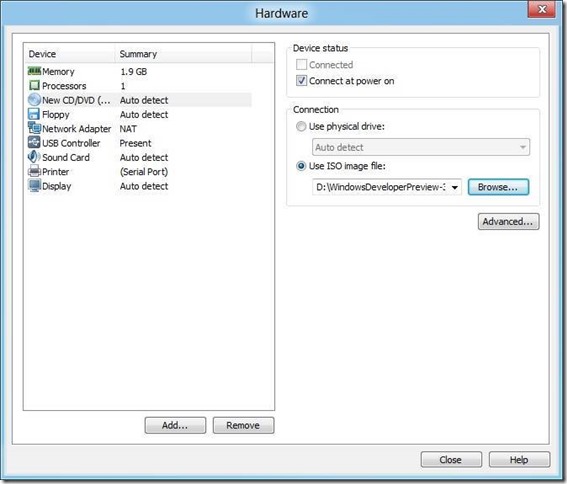Image resolution: width=567 pixels, height=484 pixels.
Task: Select the Floppy row label
Action: point(56,115)
